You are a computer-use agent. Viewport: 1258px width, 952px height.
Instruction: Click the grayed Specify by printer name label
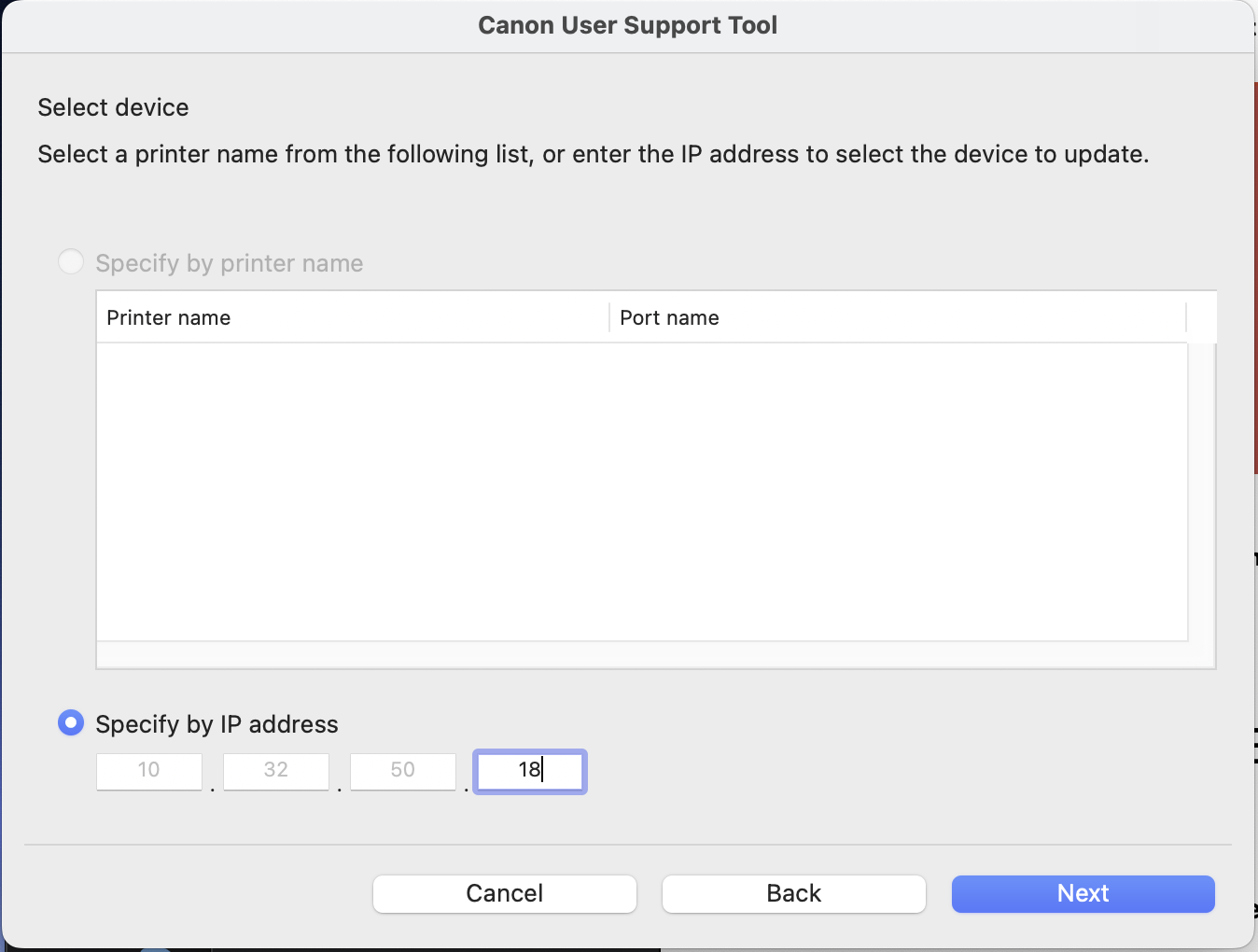(x=229, y=263)
